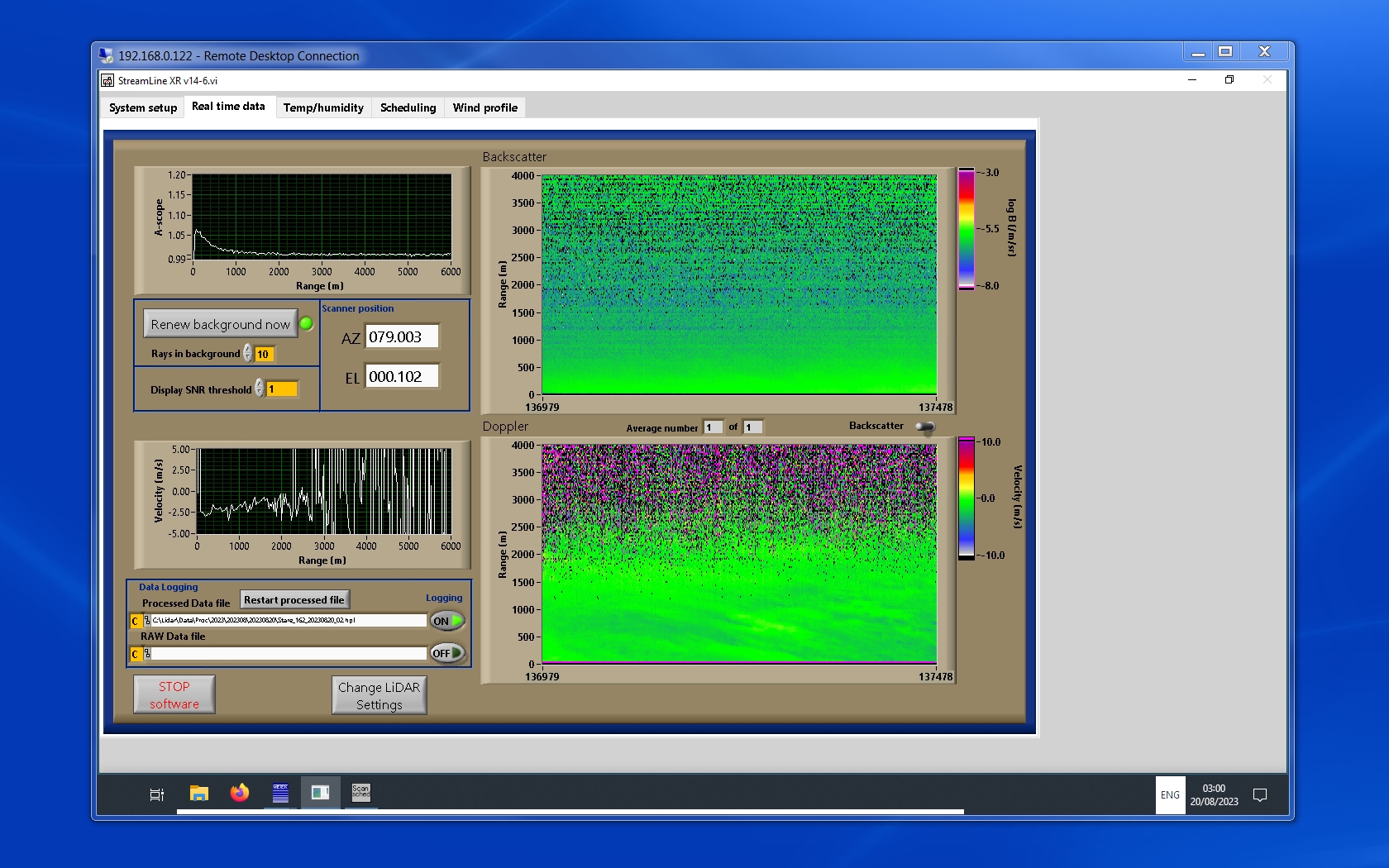Click the ENG language selector

(1170, 795)
